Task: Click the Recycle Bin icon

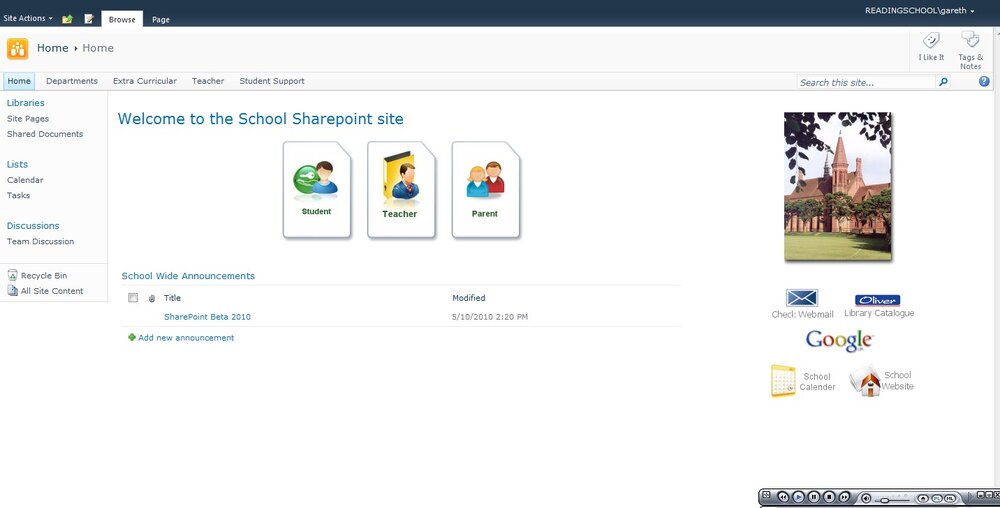Action: (x=12, y=275)
